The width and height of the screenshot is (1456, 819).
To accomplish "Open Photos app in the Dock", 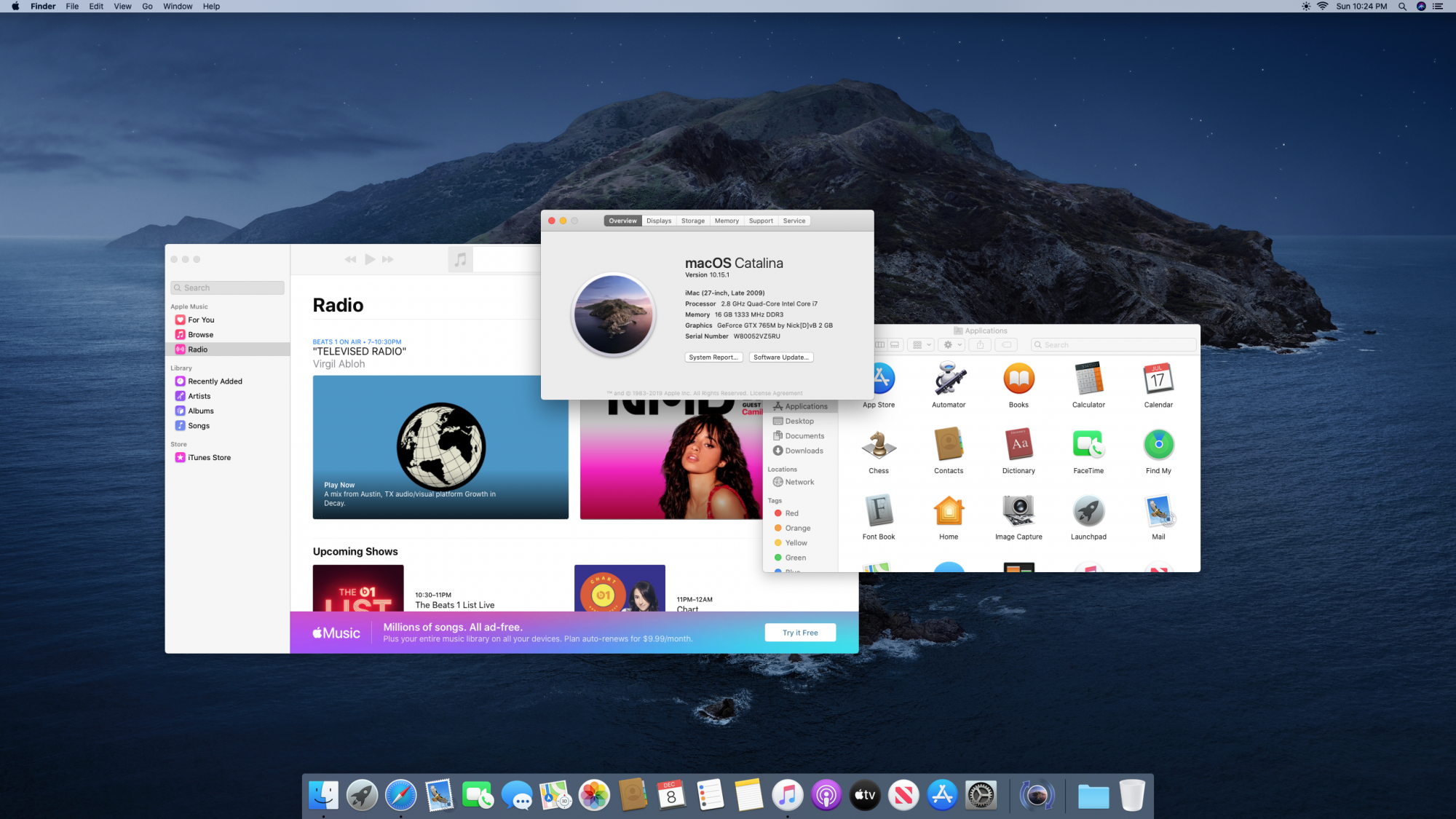I will [594, 795].
